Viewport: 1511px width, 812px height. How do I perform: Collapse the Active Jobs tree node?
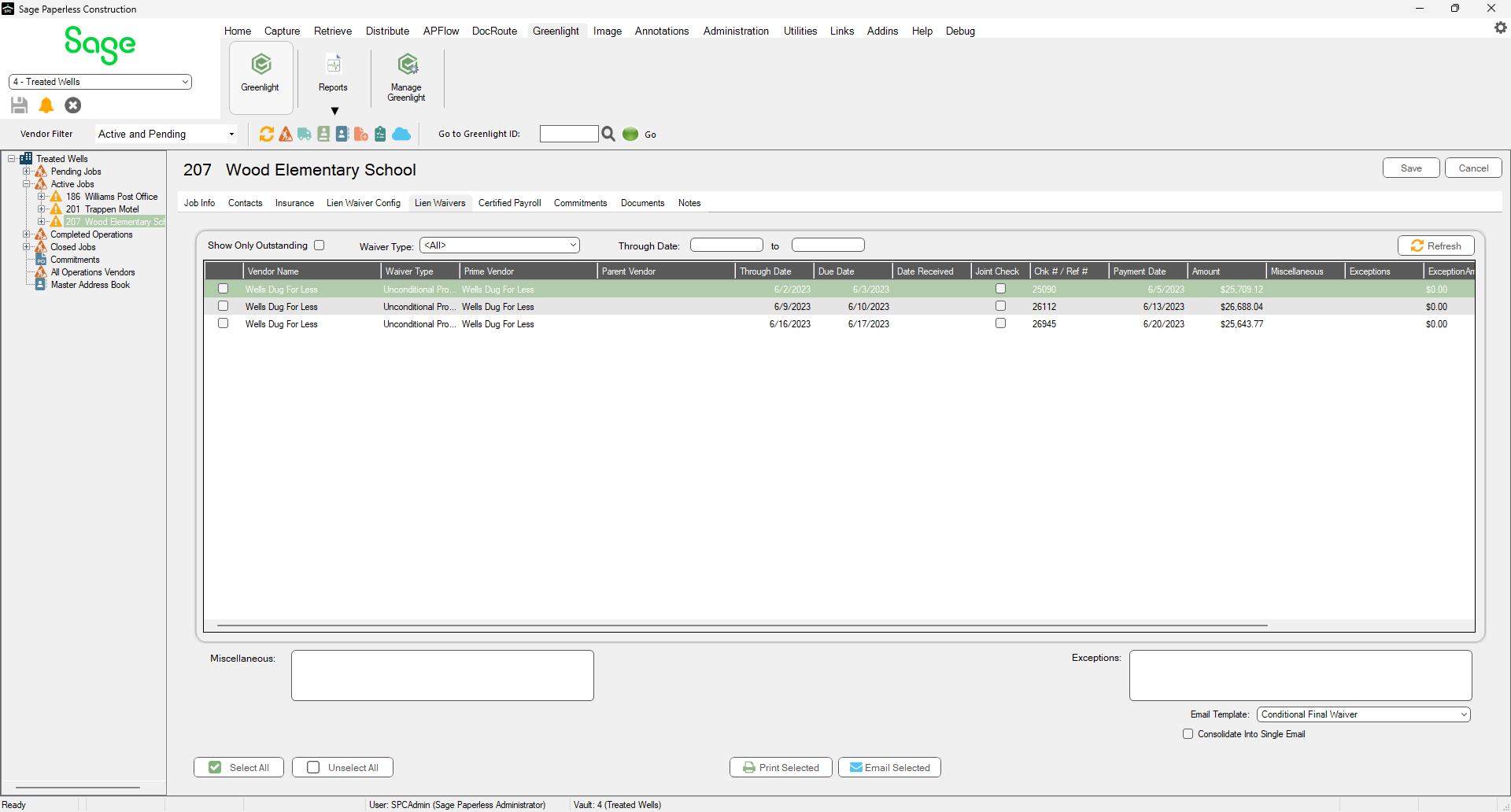point(26,184)
